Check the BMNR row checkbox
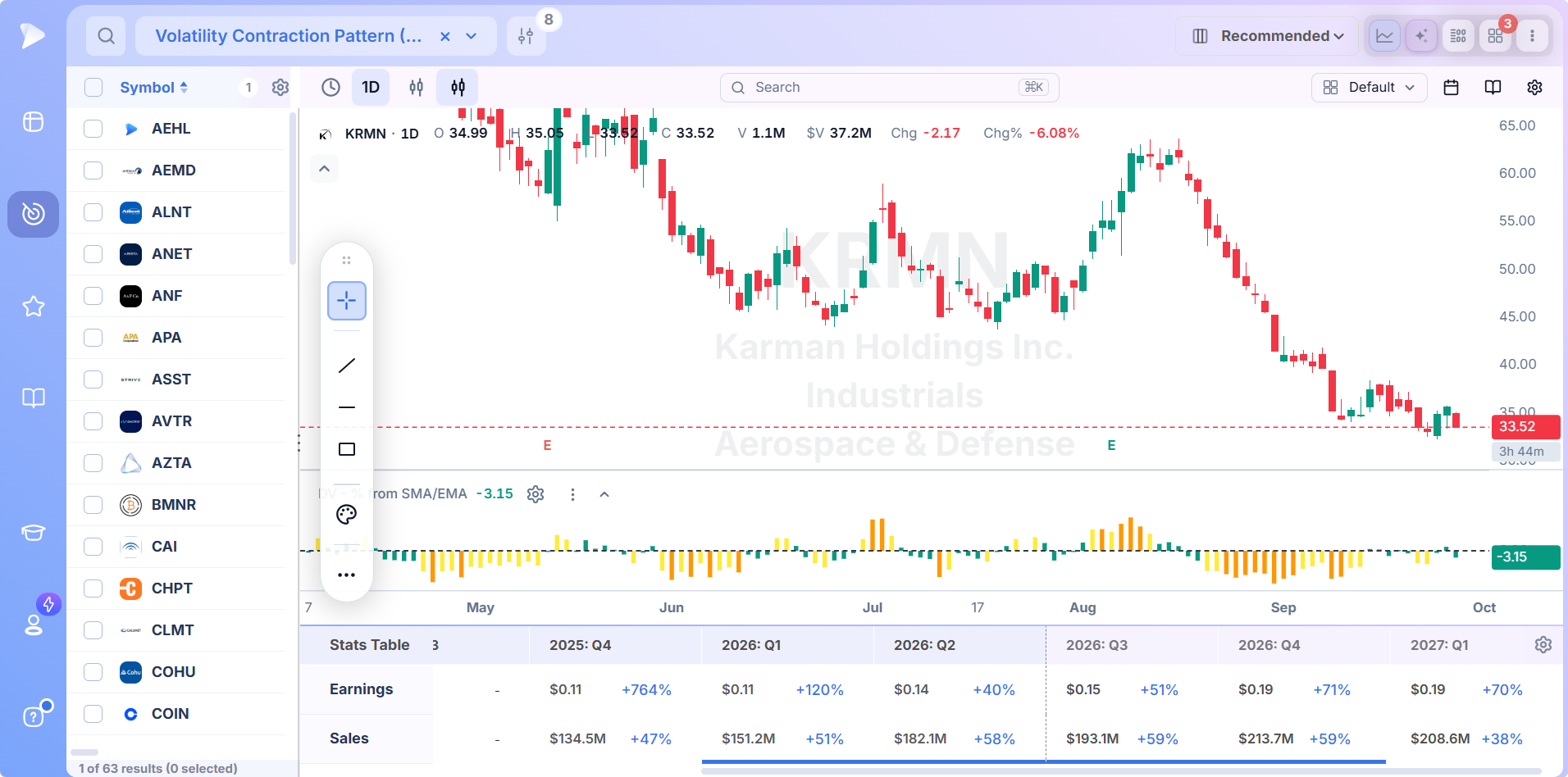1568x777 pixels. pos(93,505)
